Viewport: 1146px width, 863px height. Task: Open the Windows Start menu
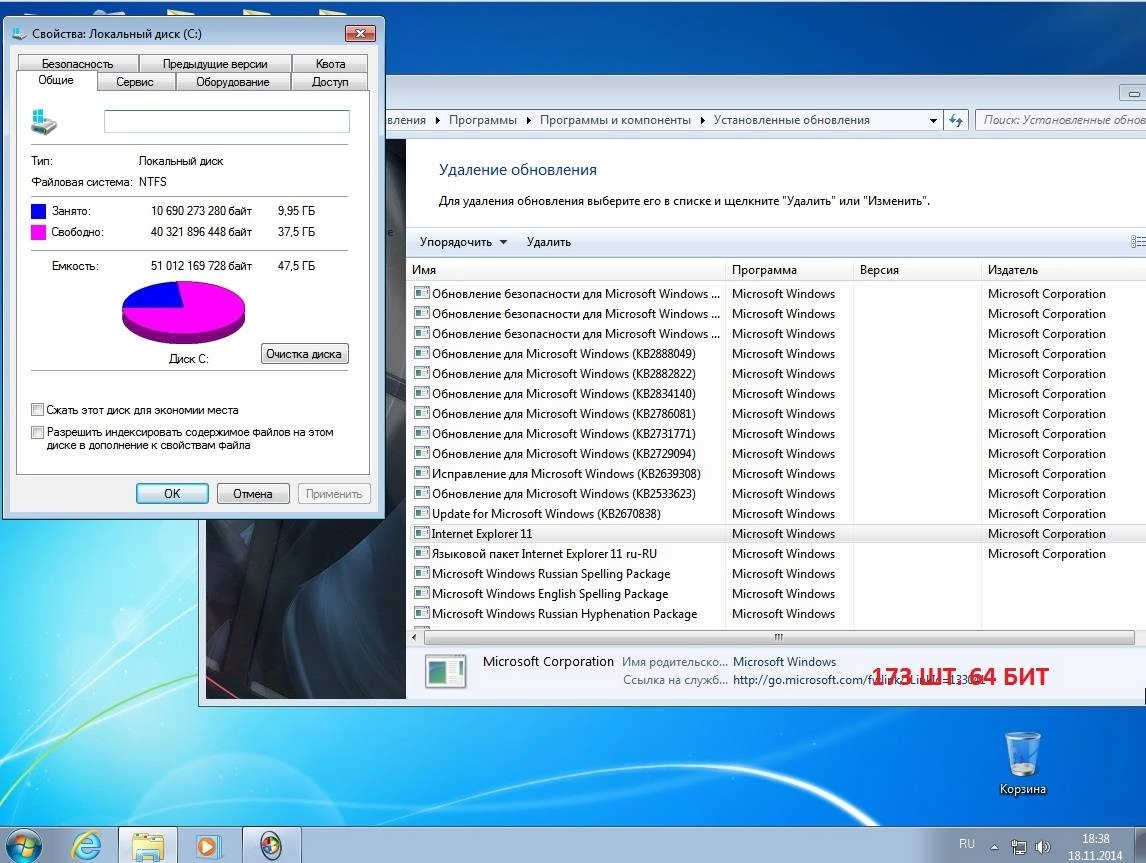[23, 845]
